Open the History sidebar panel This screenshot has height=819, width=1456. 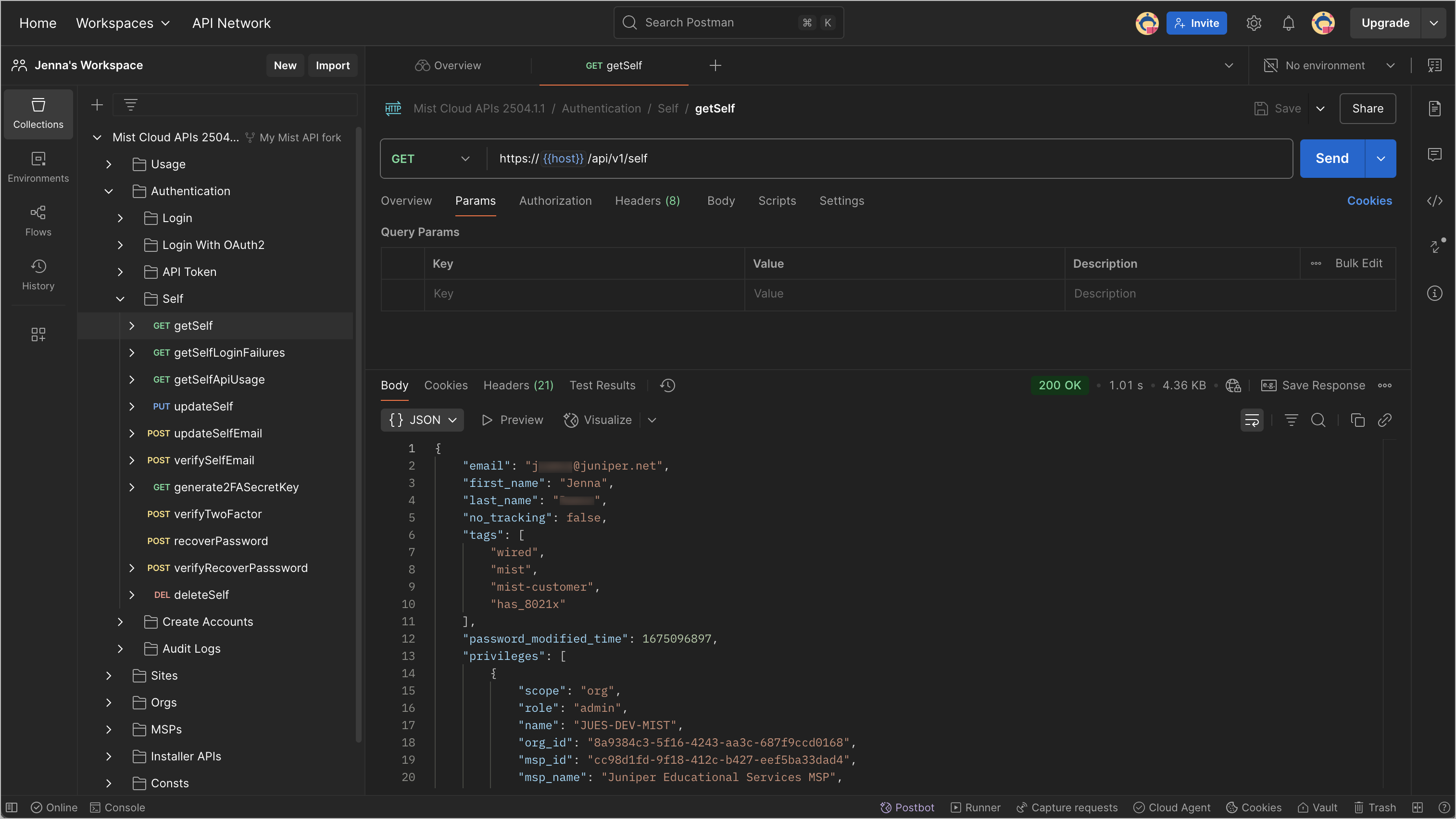[x=38, y=274]
